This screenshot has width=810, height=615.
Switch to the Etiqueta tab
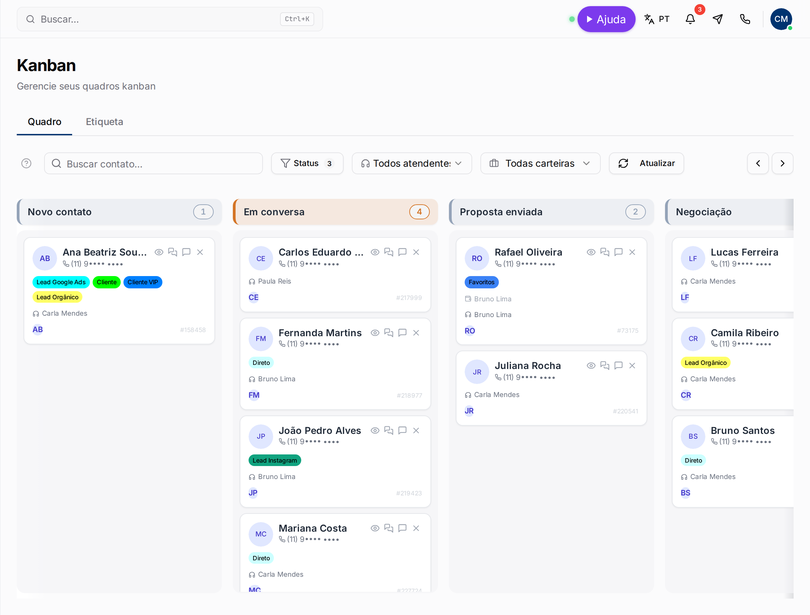[x=104, y=122]
